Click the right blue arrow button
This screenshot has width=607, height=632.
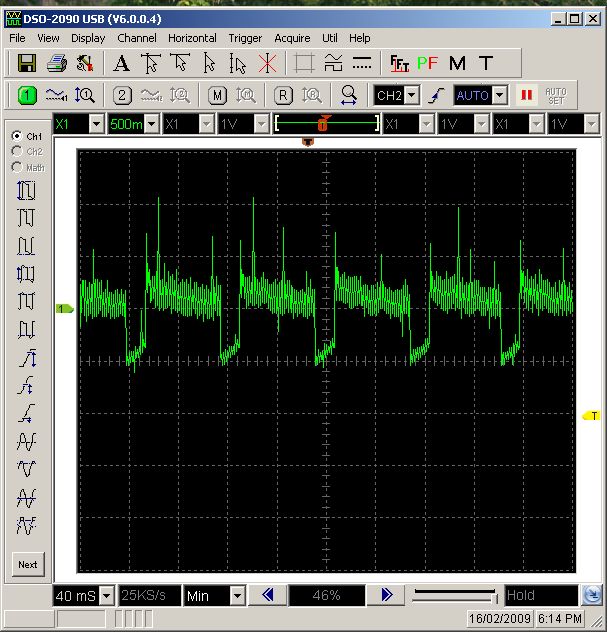pyautogui.click(x=386, y=595)
